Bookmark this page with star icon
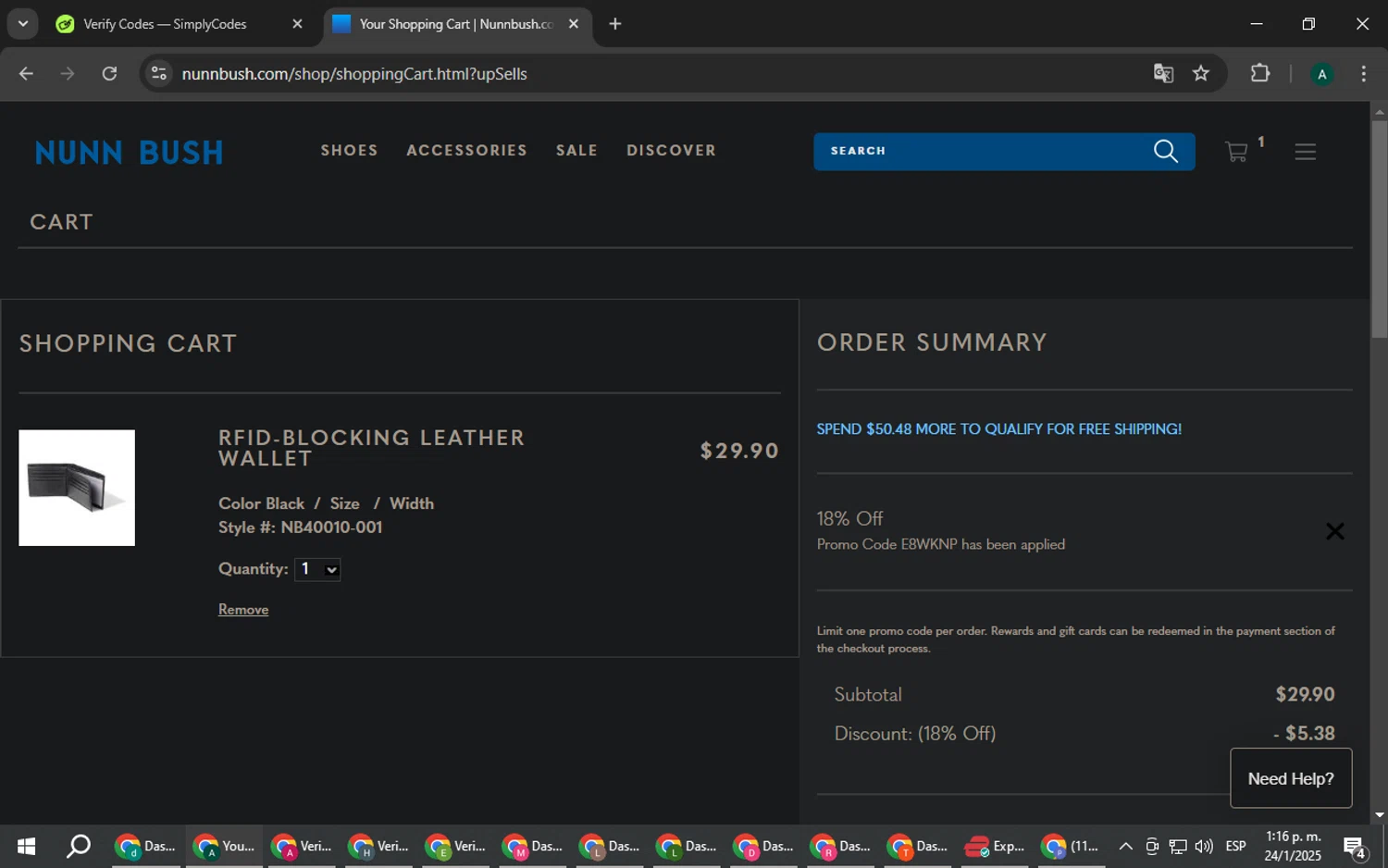This screenshot has height=868, width=1388. [1201, 74]
